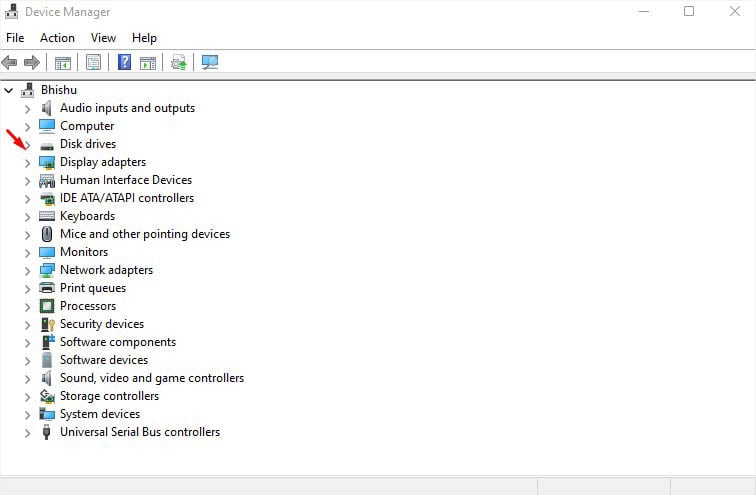Viewport: 756px width, 495px height.
Task: Click the Device Manager title bar icon
Action: (11, 12)
